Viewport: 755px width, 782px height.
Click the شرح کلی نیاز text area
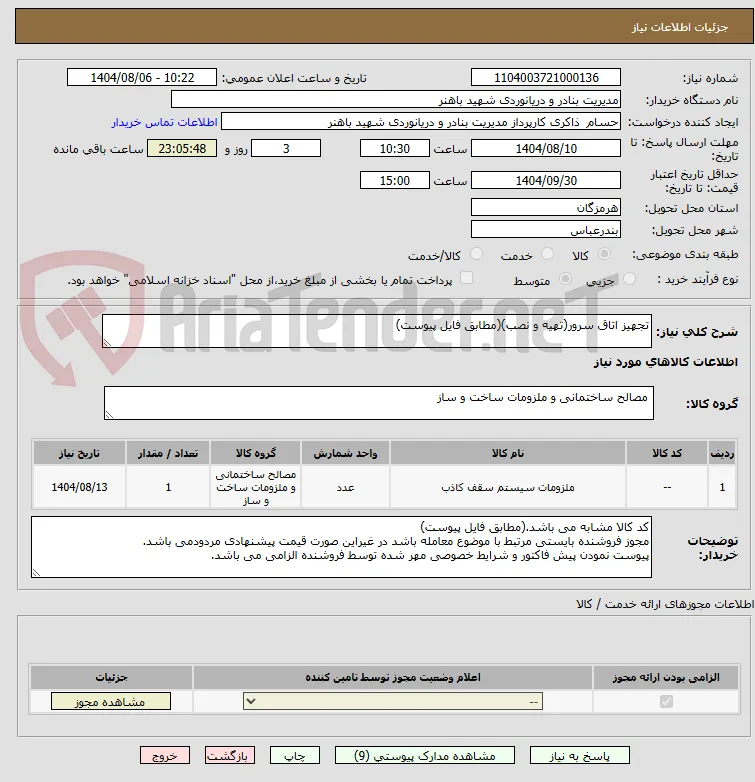pyautogui.click(x=377, y=331)
